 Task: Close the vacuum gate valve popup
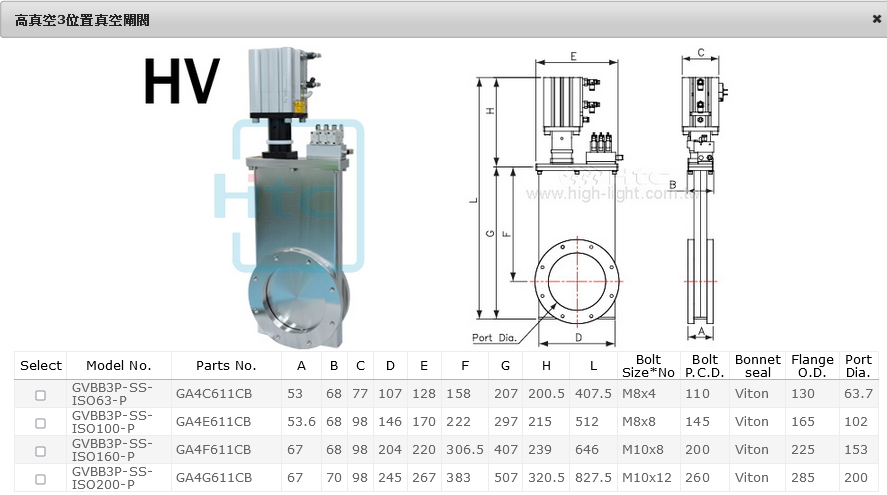(x=876, y=19)
